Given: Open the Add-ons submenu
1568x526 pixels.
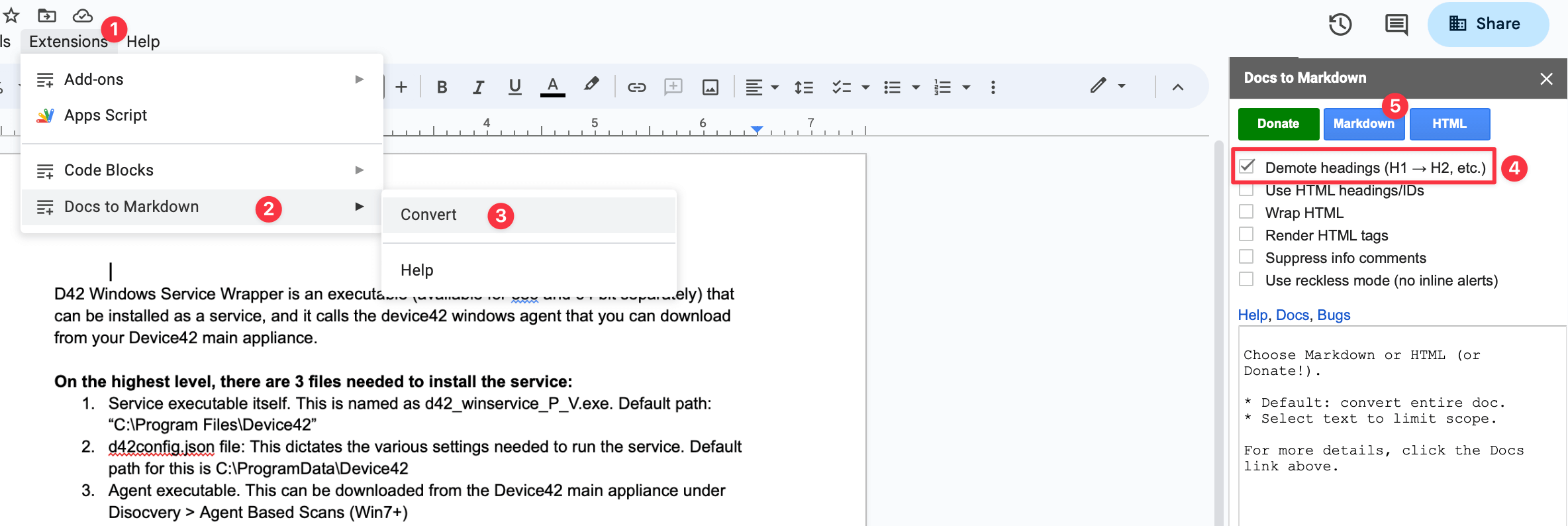Looking at the screenshot, I should [202, 79].
